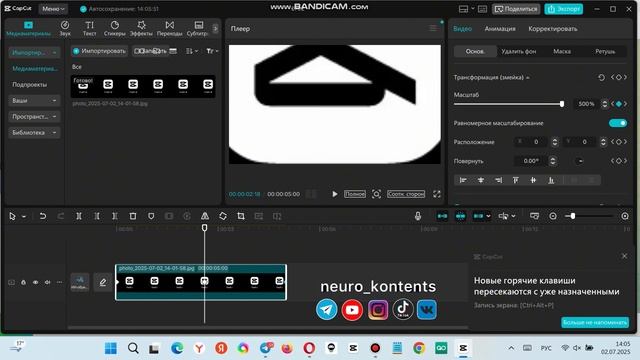The height and width of the screenshot is (360, 640).
Task: Open the Медиаматериалы tab
Action: (x=28, y=29)
